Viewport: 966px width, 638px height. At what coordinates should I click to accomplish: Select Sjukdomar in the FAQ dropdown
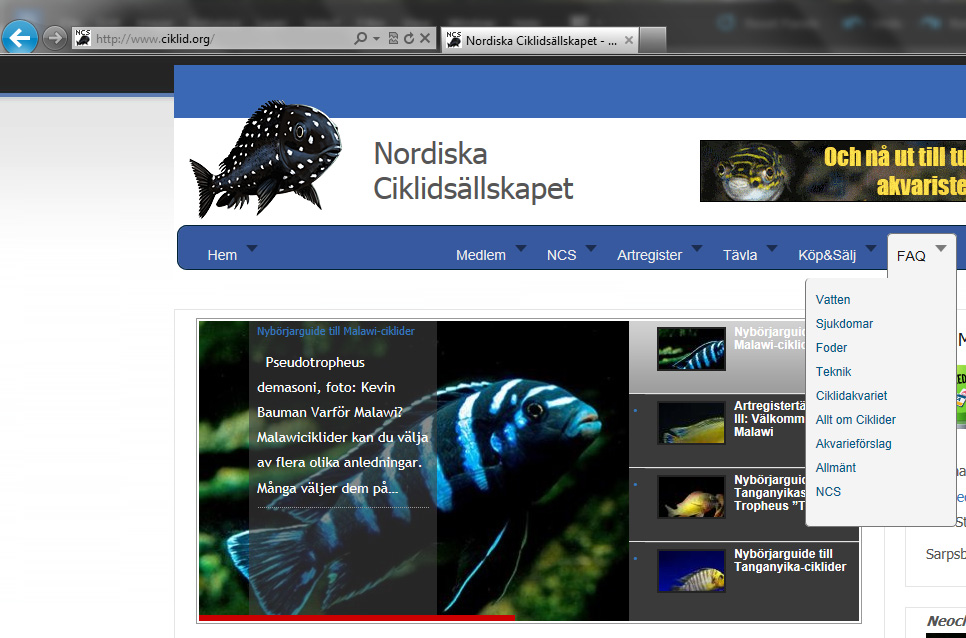pos(844,324)
